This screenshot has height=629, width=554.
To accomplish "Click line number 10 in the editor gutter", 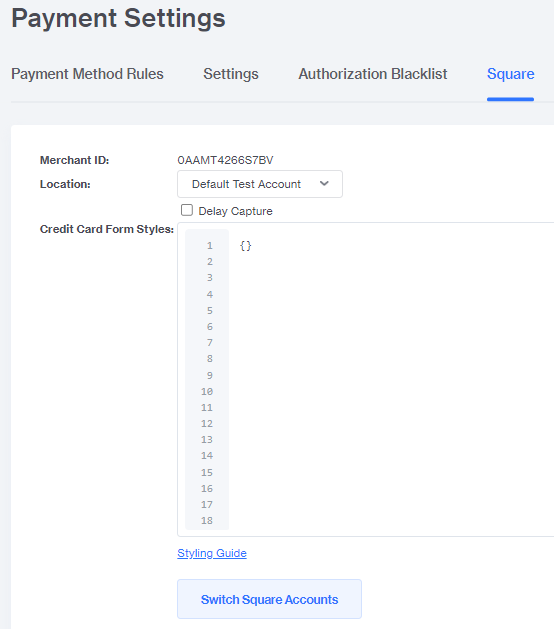I will [207, 392].
